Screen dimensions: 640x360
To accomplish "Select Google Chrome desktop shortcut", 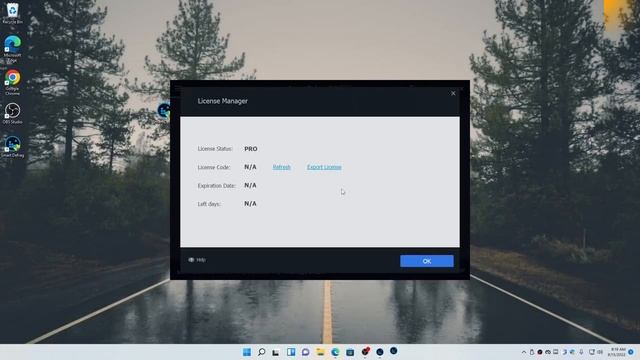I will click(12, 82).
